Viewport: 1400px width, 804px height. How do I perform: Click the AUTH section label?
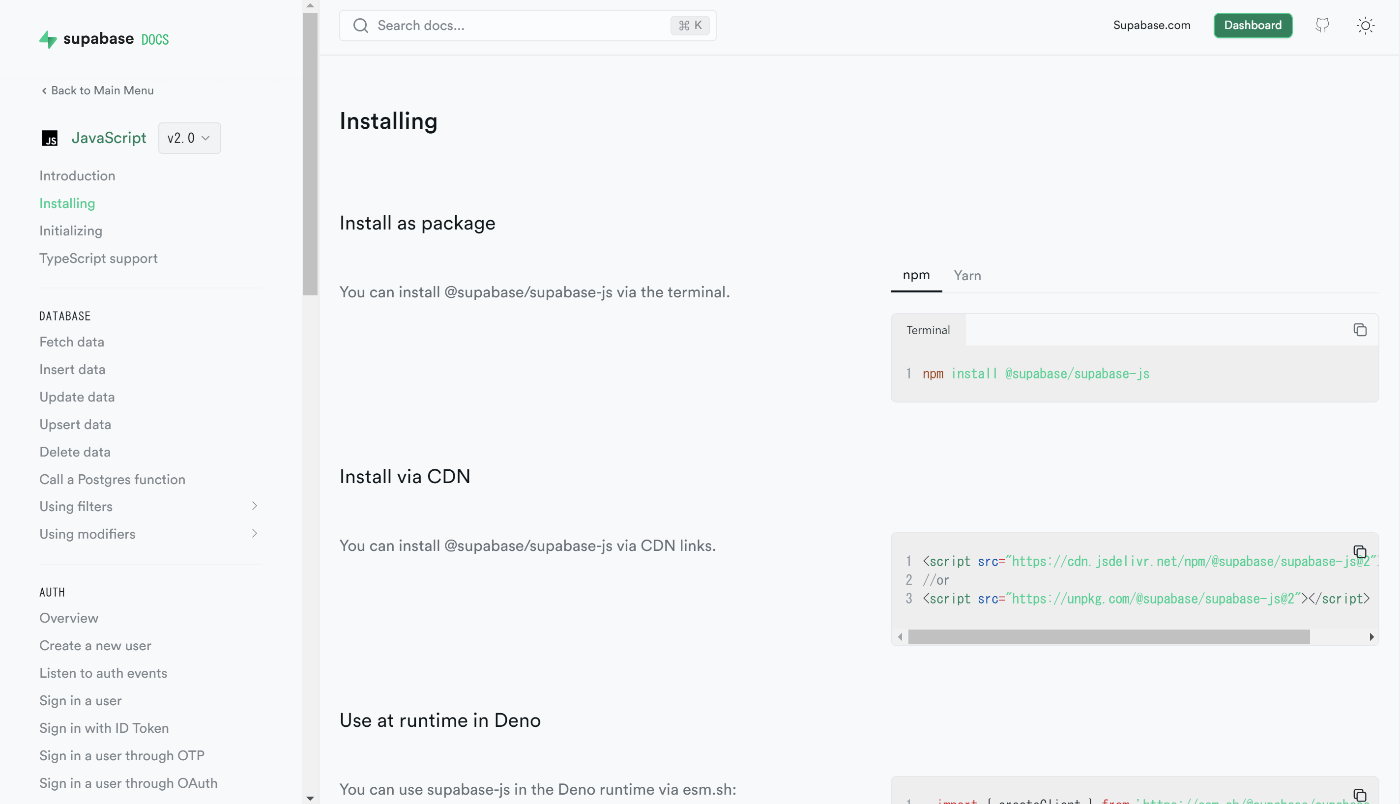[52, 593]
